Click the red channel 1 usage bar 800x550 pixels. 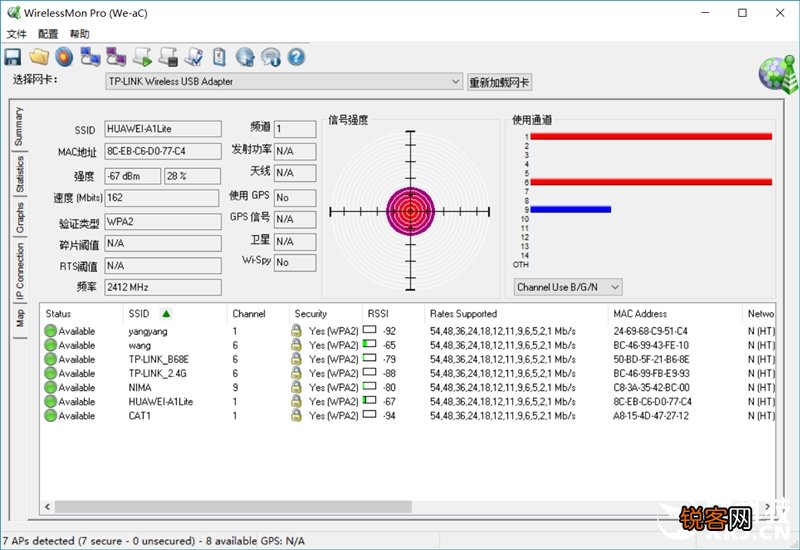651,136
